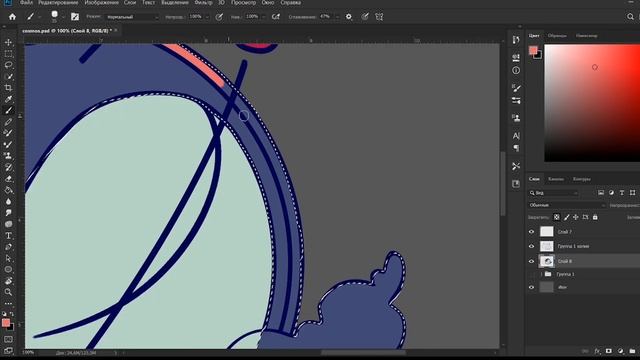640x360 pixels.
Task: Select the Type tool
Action: click(8, 236)
